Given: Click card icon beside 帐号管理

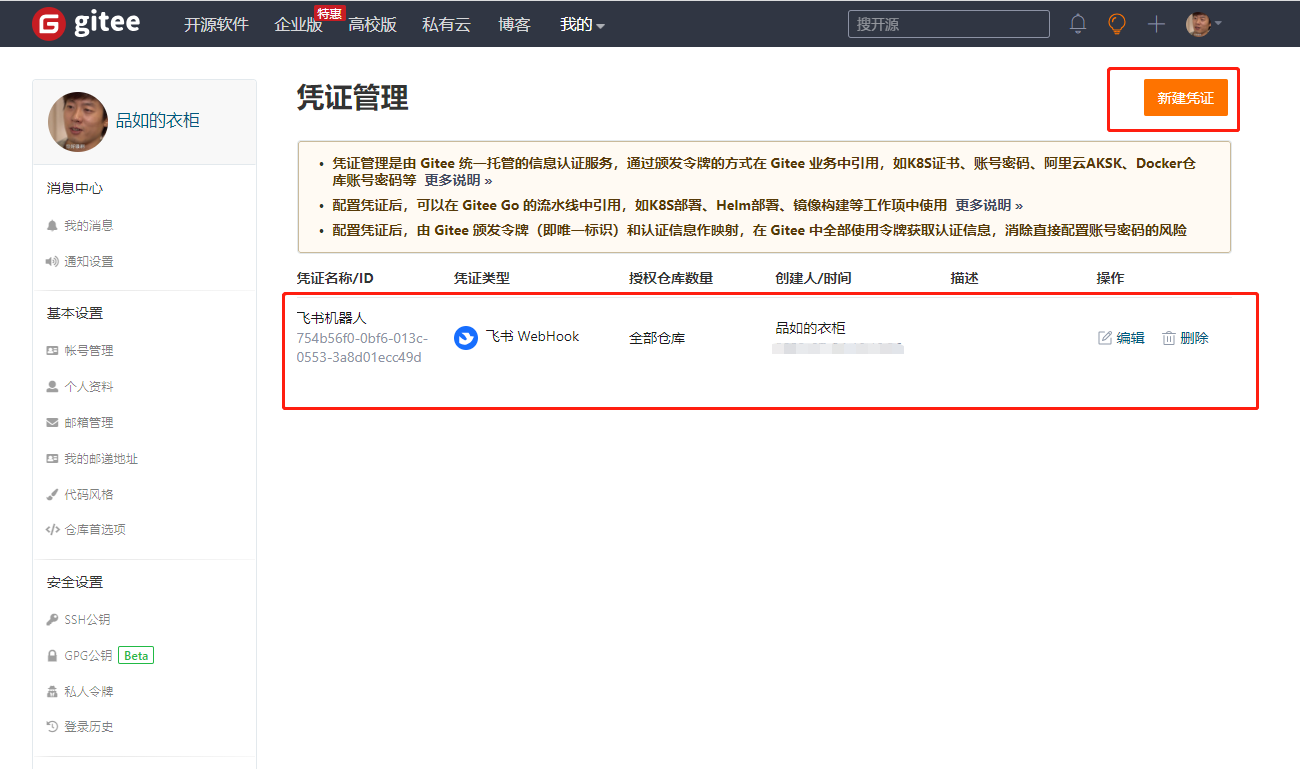Looking at the screenshot, I should [53, 351].
